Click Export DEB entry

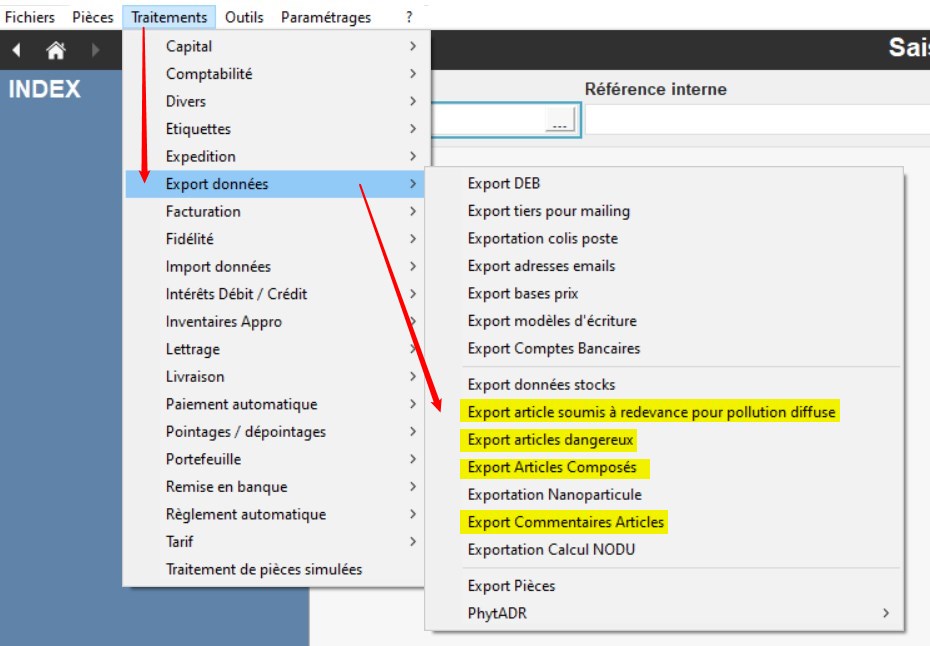(503, 184)
